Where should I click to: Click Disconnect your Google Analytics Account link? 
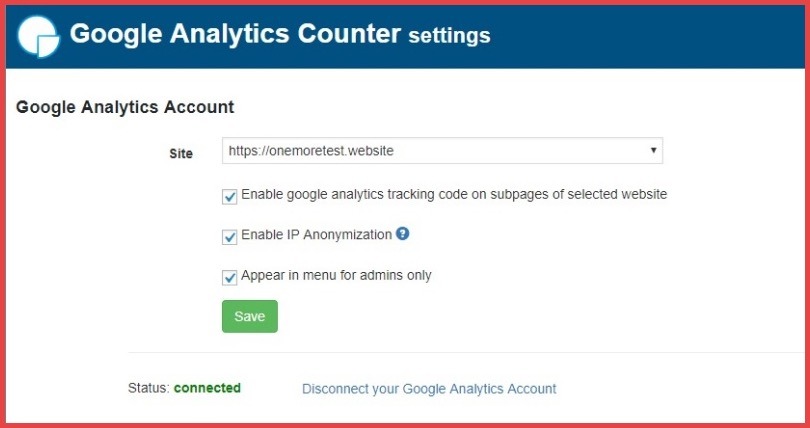pos(429,388)
